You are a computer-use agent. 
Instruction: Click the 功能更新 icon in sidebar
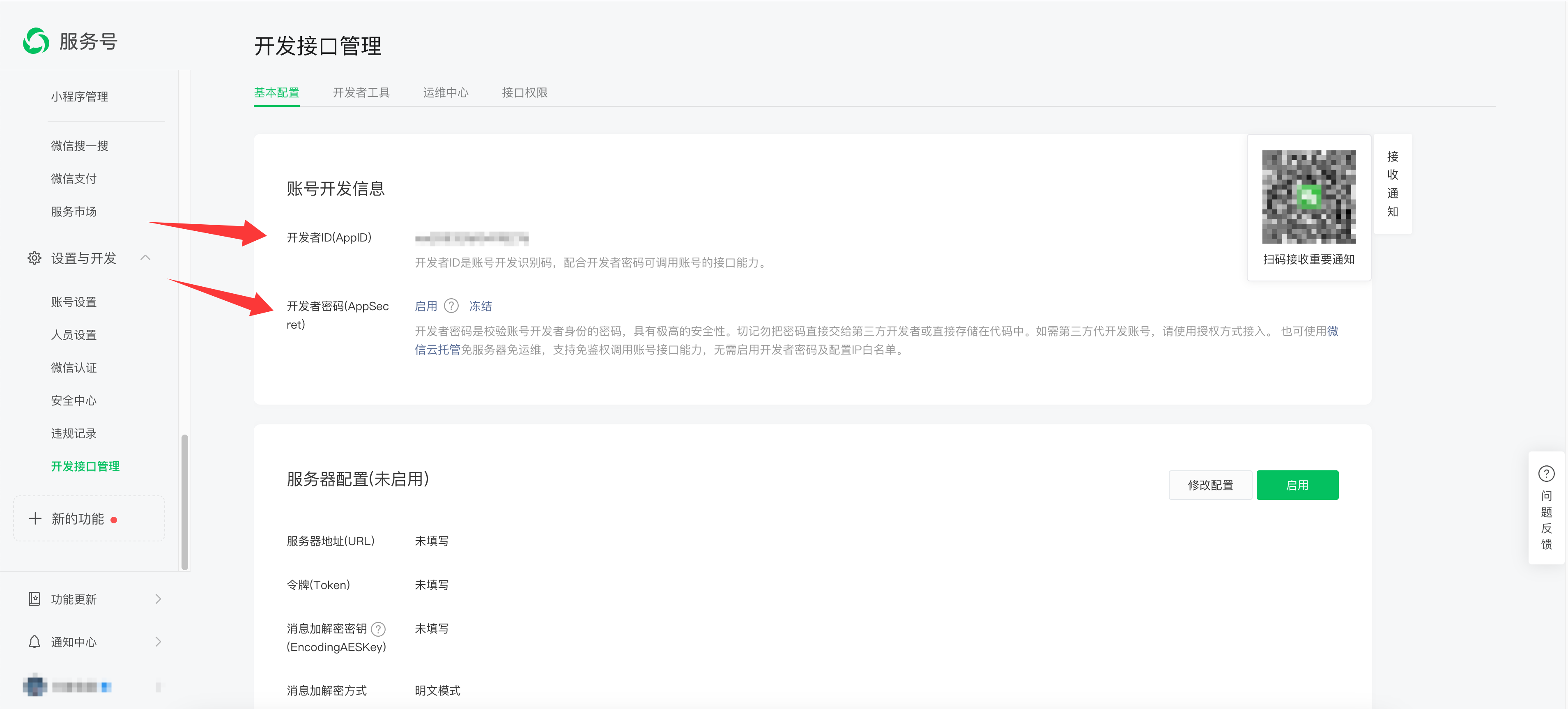pos(34,599)
